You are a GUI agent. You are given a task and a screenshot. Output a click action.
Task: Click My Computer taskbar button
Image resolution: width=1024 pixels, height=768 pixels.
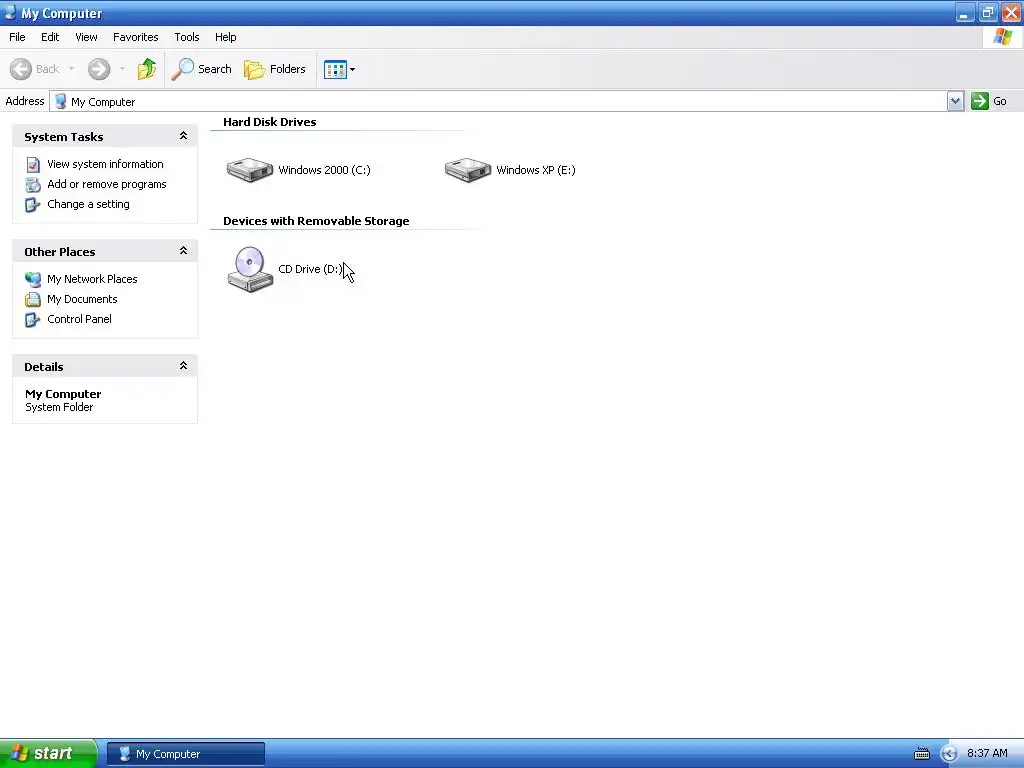(x=186, y=754)
